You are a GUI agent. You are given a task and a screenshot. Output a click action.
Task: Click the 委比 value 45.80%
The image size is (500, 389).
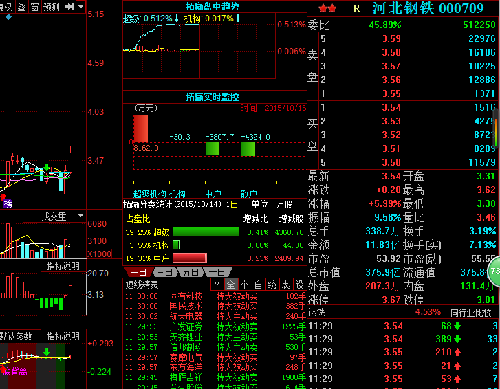pyautogui.click(x=385, y=24)
